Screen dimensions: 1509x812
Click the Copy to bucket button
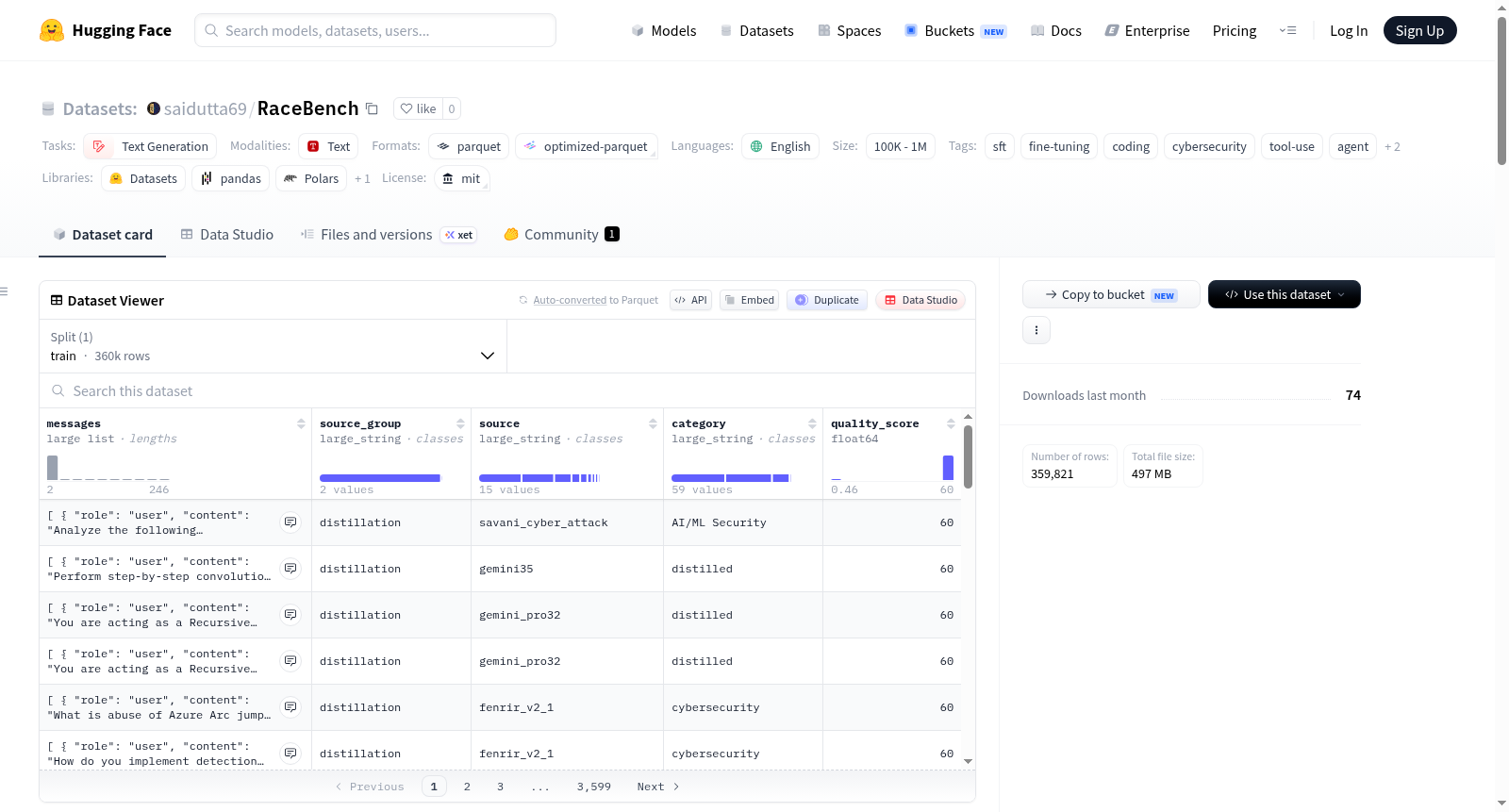[x=1111, y=294]
